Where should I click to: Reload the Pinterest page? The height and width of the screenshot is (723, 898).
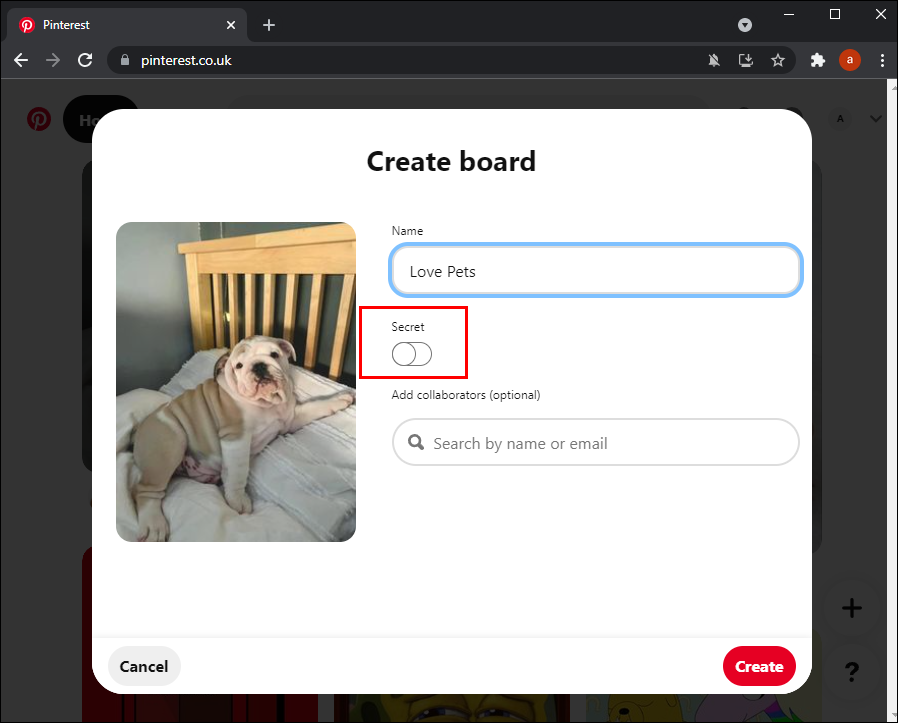pyautogui.click(x=85, y=60)
